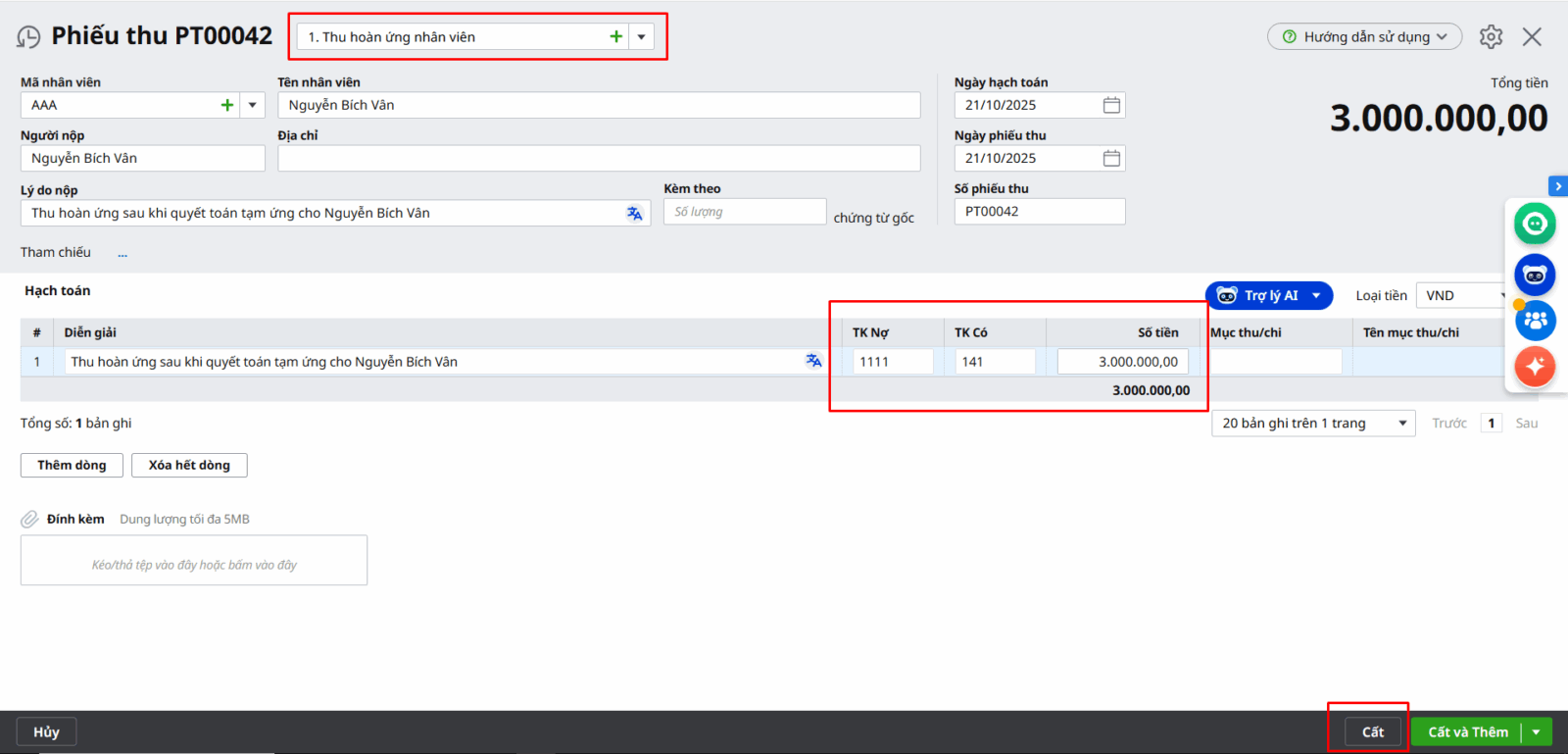Expand the receipt type dropdown arrow
The image size is (1568, 754).
pyautogui.click(x=641, y=37)
